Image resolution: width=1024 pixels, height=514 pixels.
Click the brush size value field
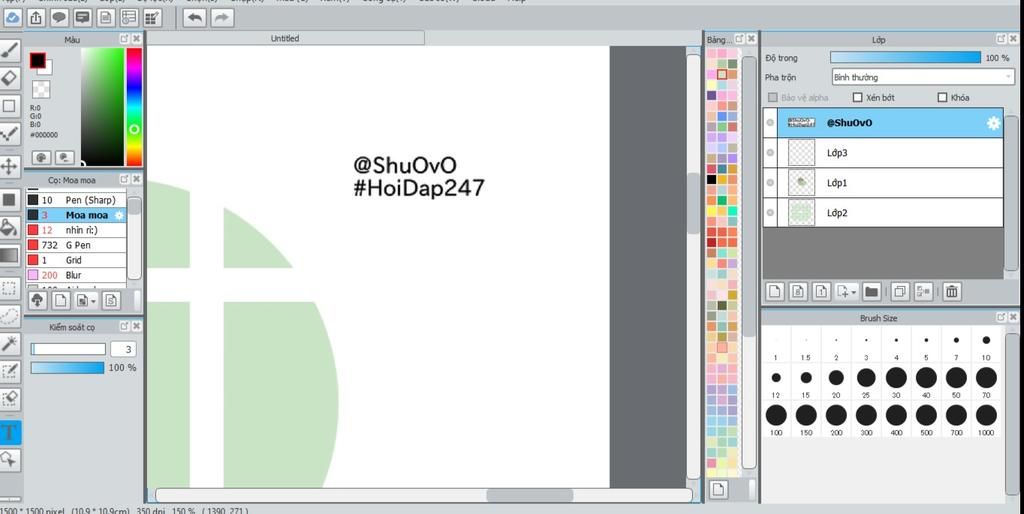tap(123, 349)
